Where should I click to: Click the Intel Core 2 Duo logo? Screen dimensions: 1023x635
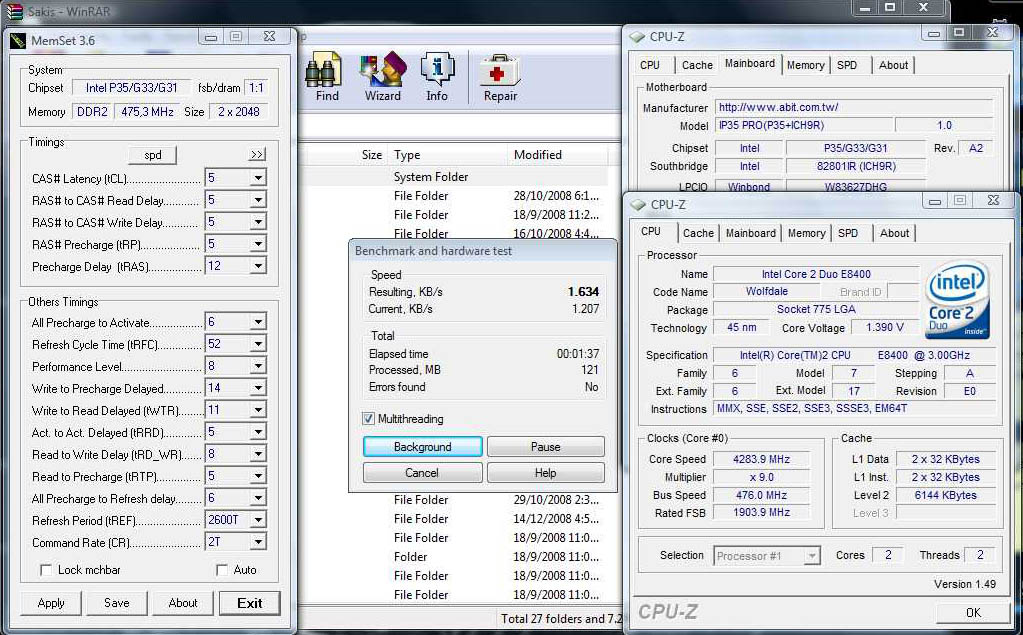(x=957, y=300)
